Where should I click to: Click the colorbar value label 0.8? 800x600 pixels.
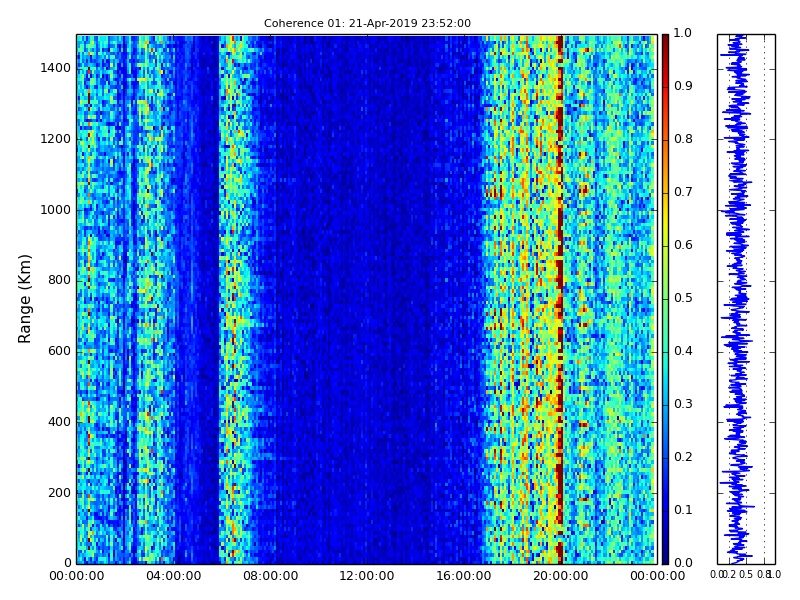click(x=683, y=139)
